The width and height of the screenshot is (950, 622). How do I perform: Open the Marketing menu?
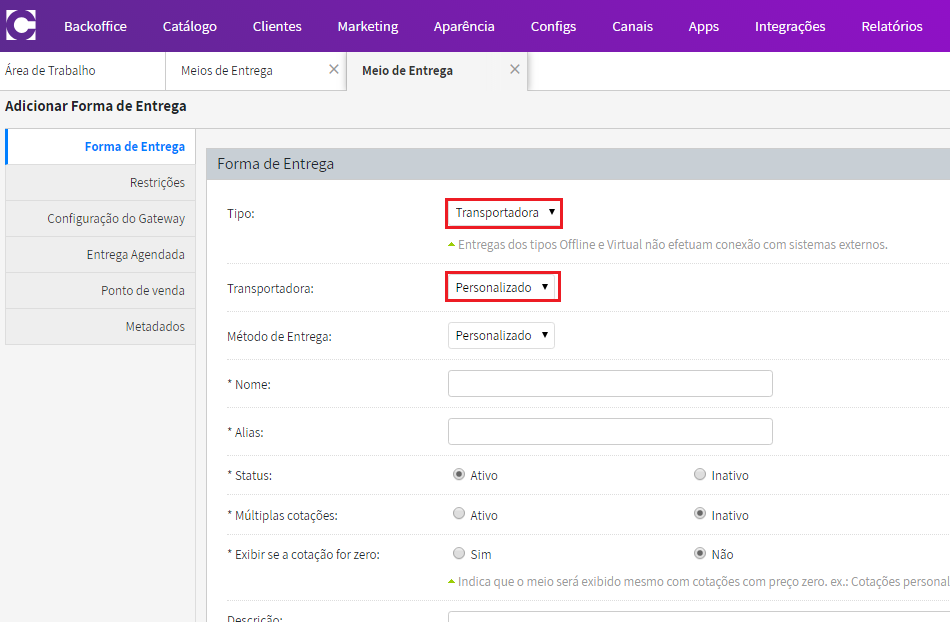tap(368, 26)
